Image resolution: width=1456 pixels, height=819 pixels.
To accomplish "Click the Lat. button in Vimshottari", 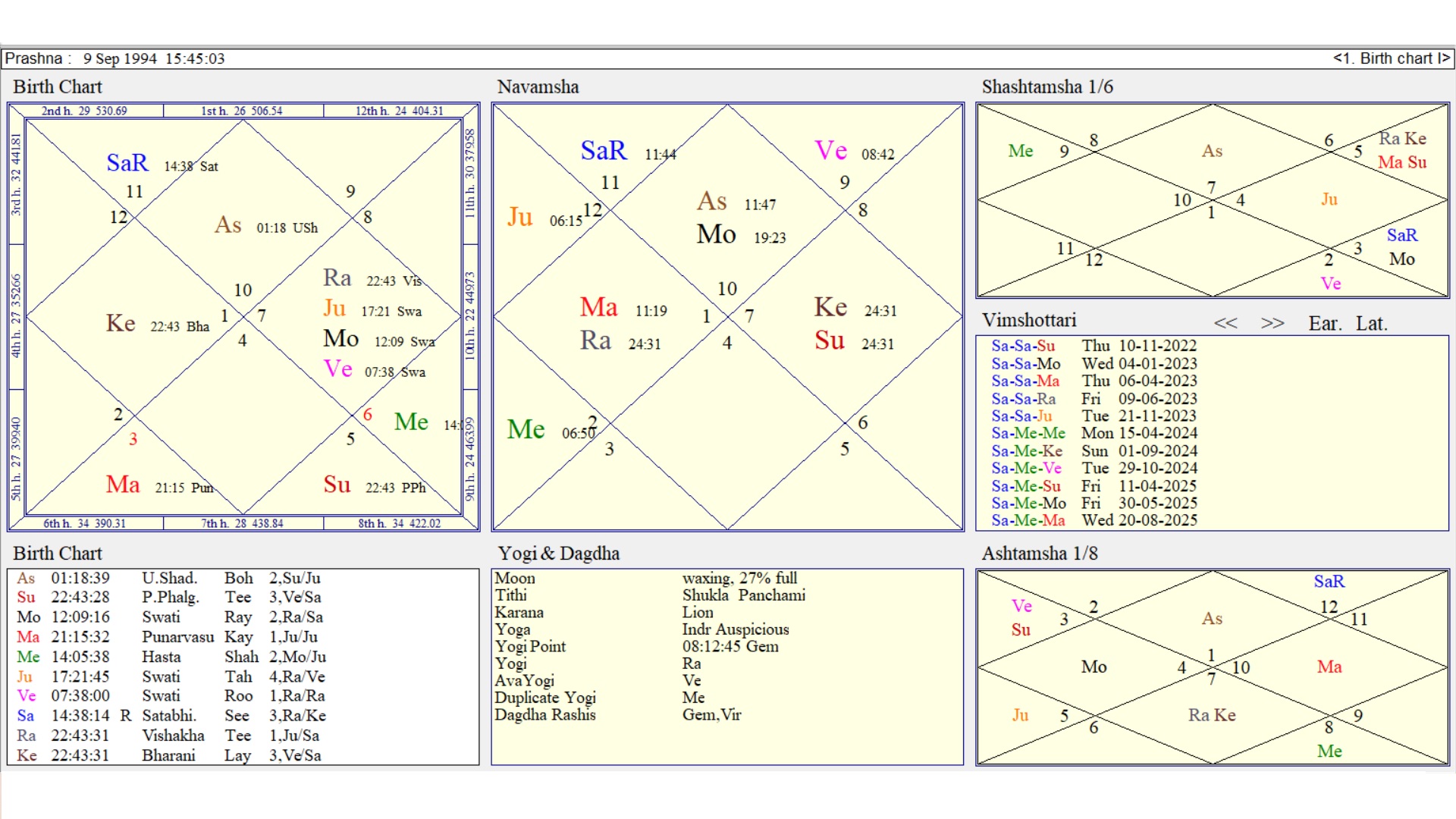I will 1371,324.
